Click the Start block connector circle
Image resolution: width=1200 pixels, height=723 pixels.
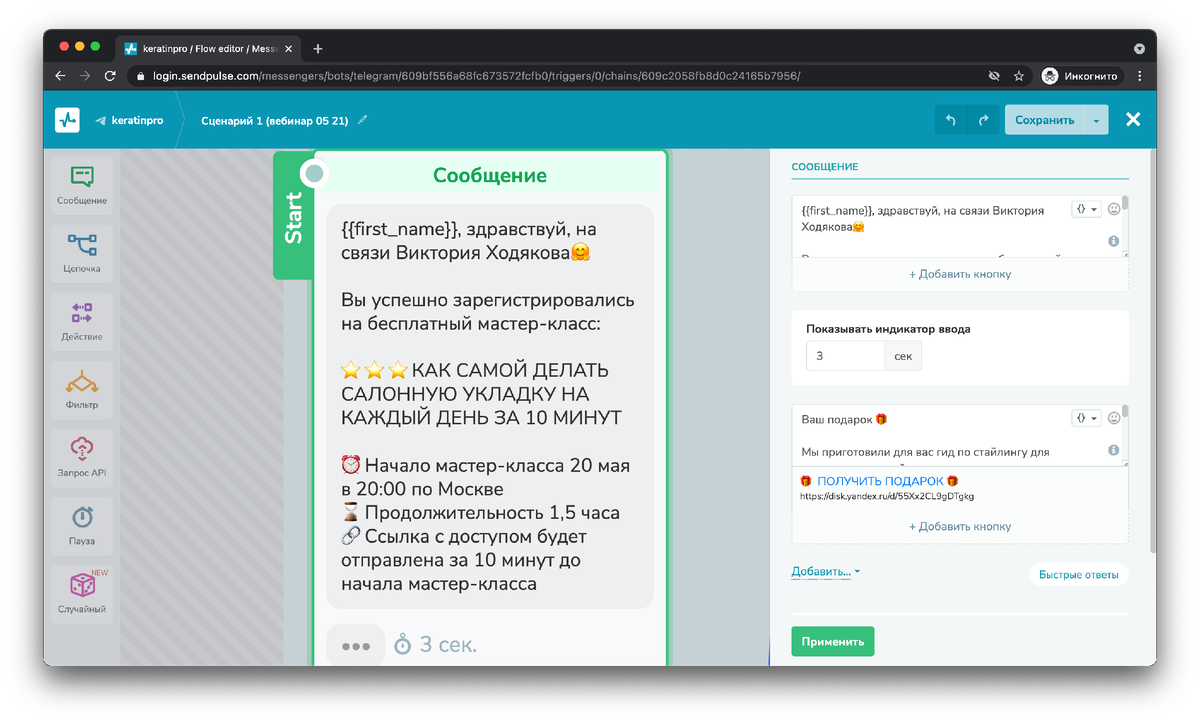pyautogui.click(x=314, y=175)
